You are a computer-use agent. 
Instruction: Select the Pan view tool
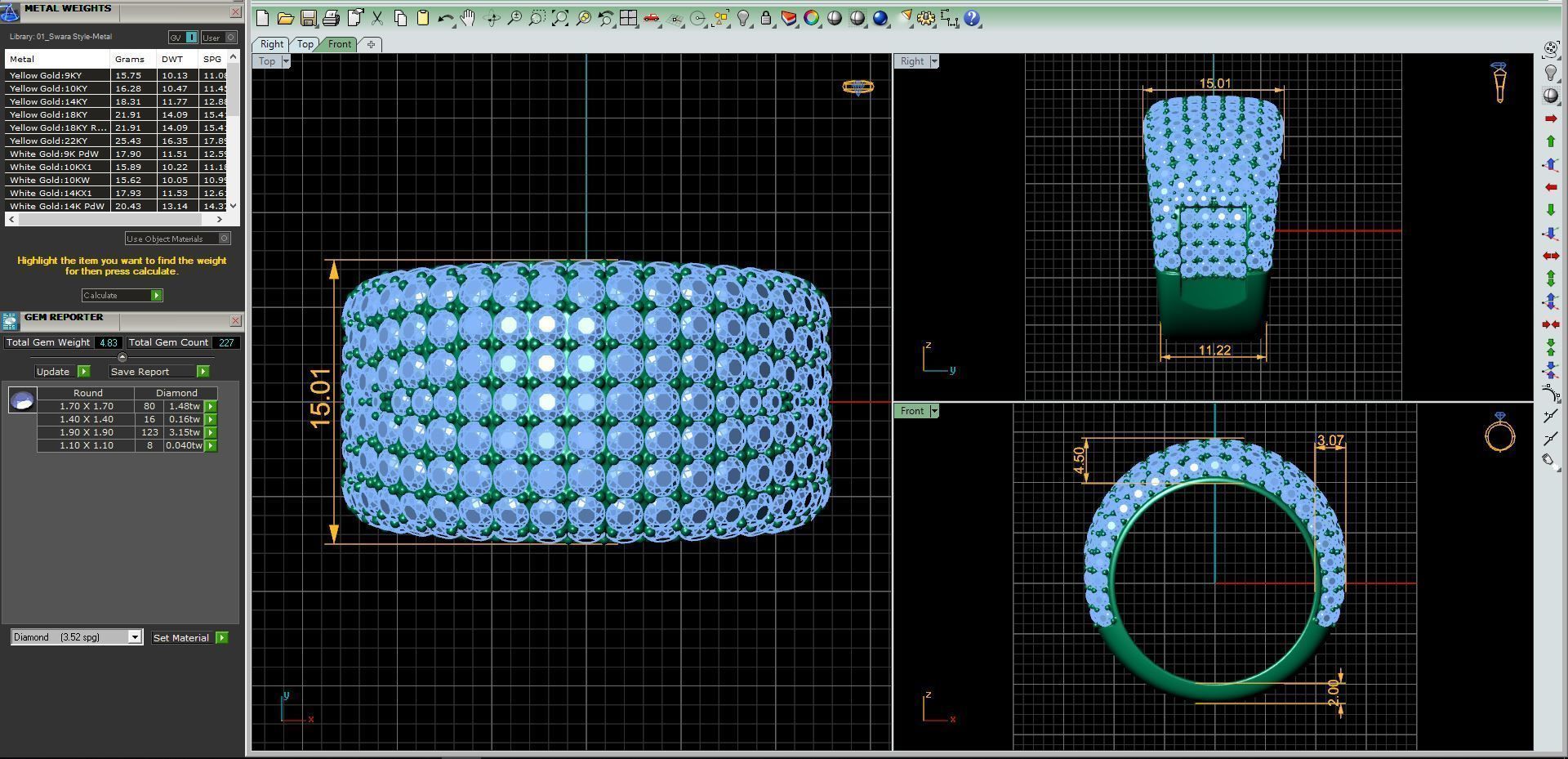coord(468,17)
